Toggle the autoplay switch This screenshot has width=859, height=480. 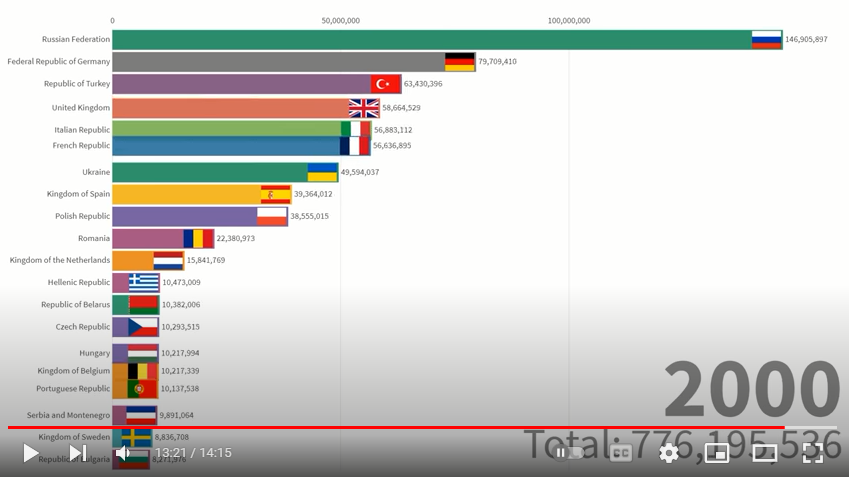click(x=570, y=453)
